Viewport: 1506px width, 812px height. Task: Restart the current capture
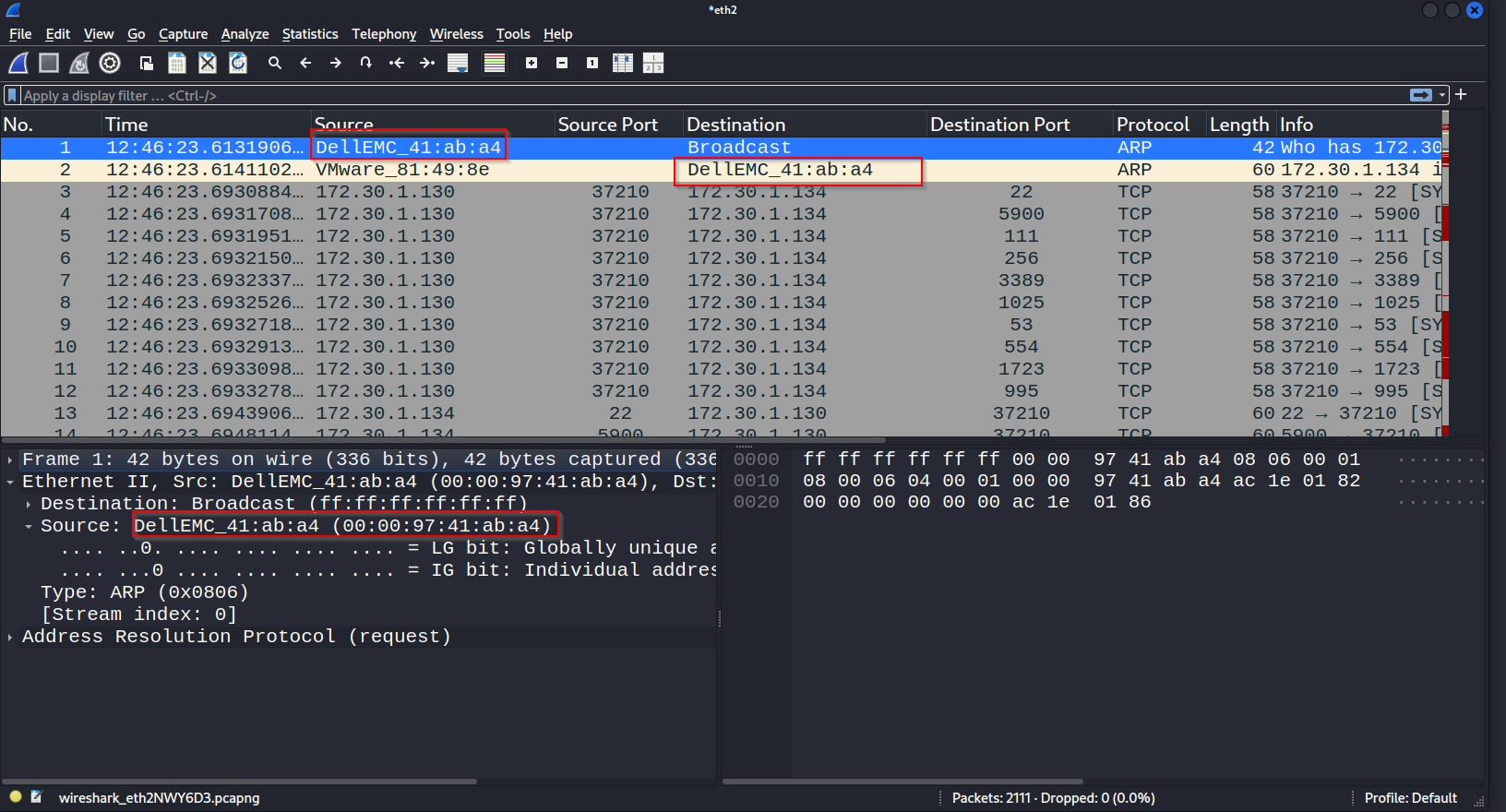pyautogui.click(x=79, y=63)
